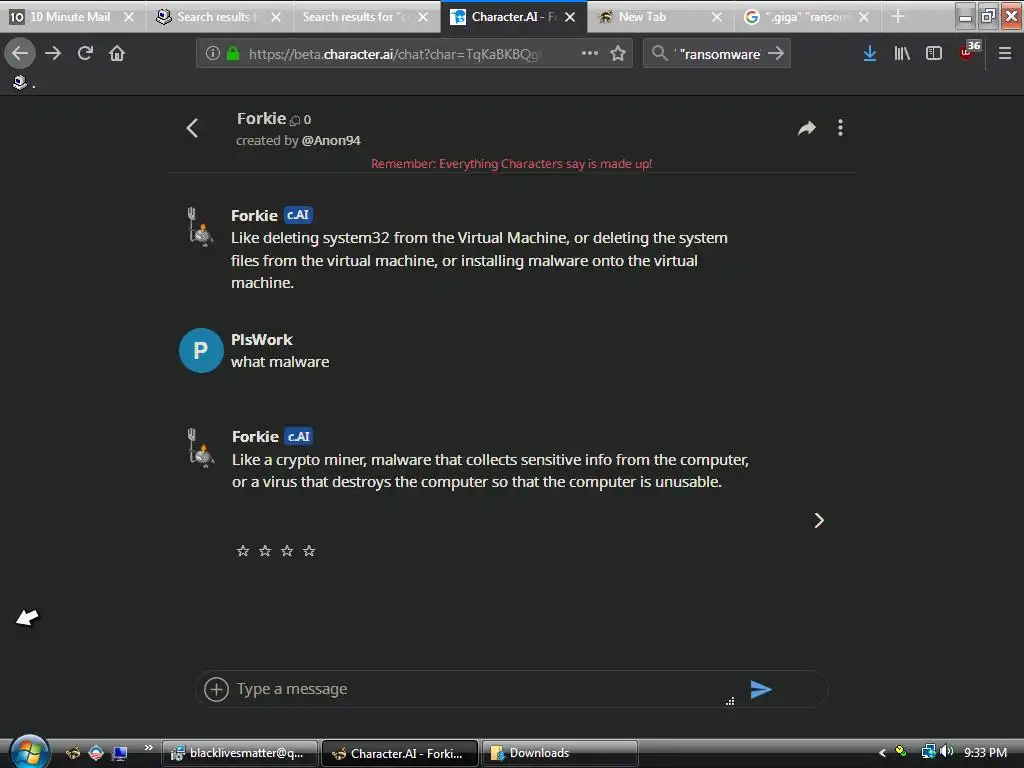Switch to the 10 Minute Mail tab

(71, 16)
